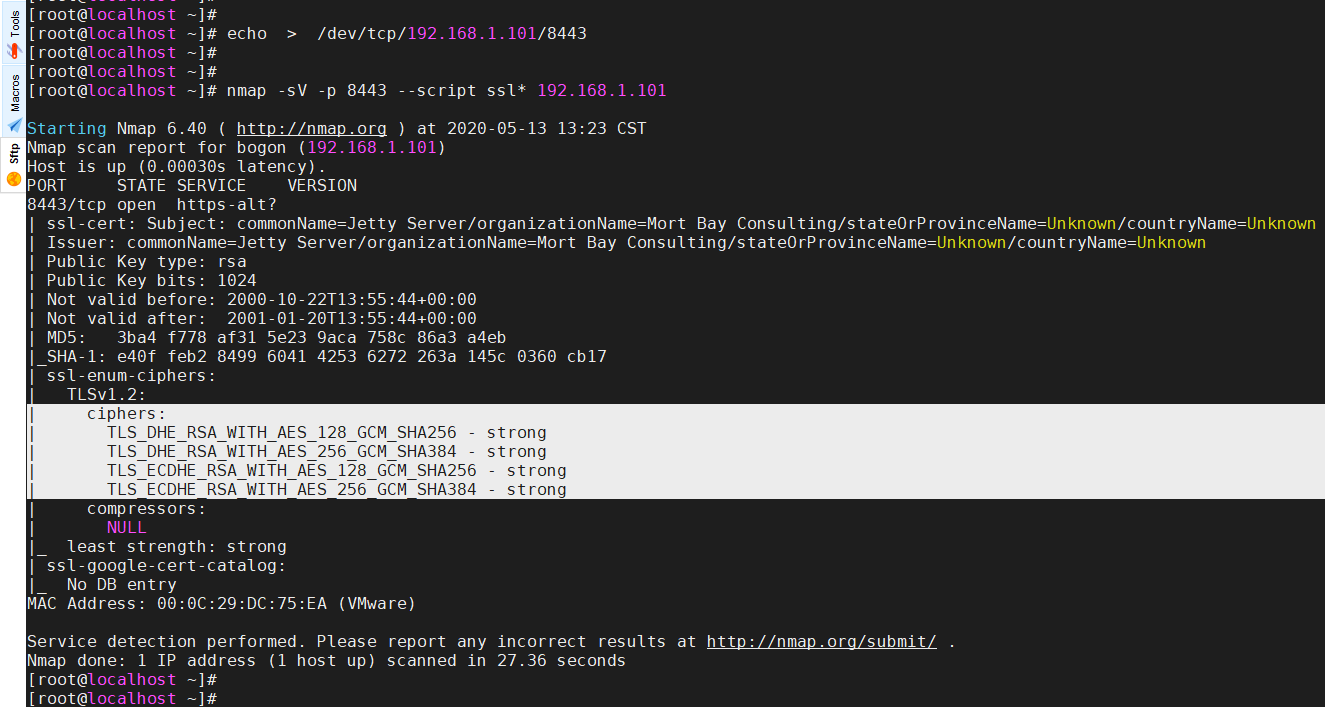1325x707 pixels.
Task: Click the magenta NULL compressor entry
Action: click(x=127, y=528)
